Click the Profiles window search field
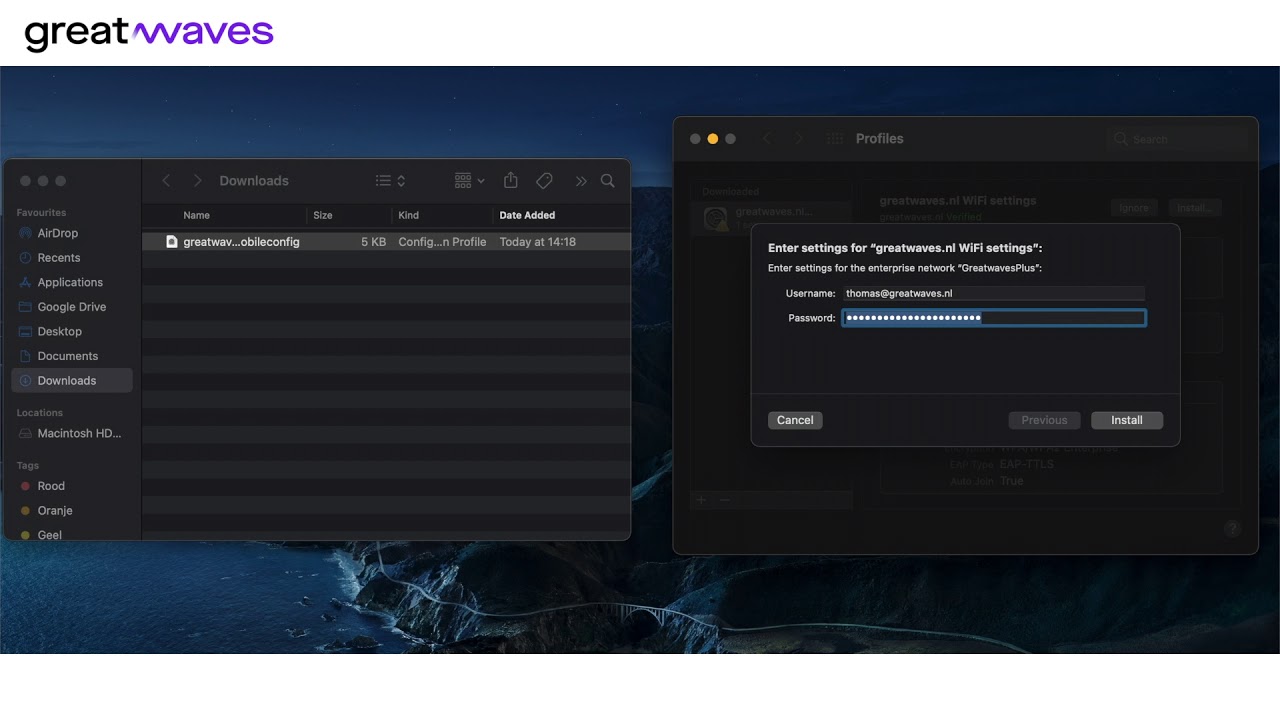Screen dimensions: 1280x720 tap(1180, 139)
